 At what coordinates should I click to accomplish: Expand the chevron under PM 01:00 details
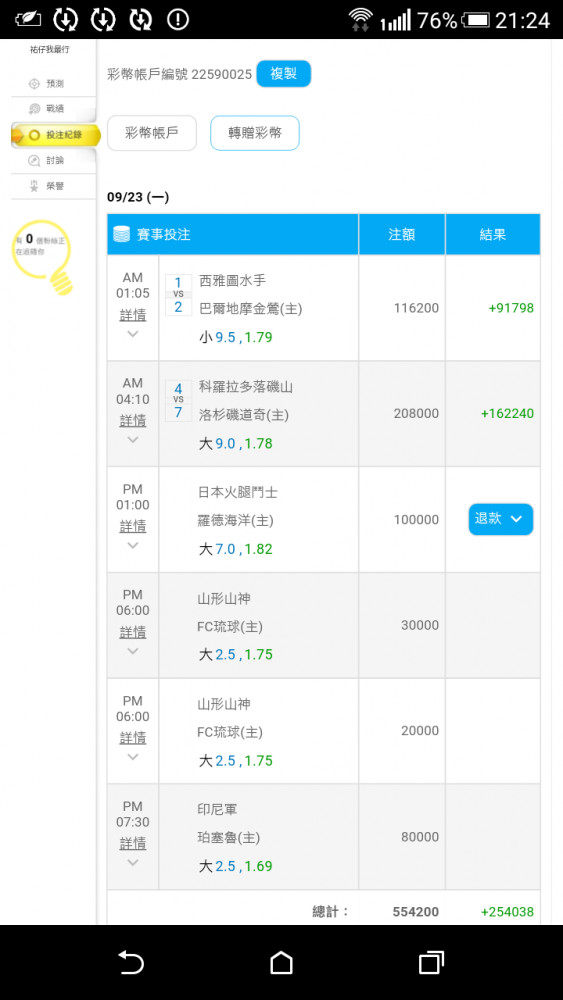[x=133, y=545]
